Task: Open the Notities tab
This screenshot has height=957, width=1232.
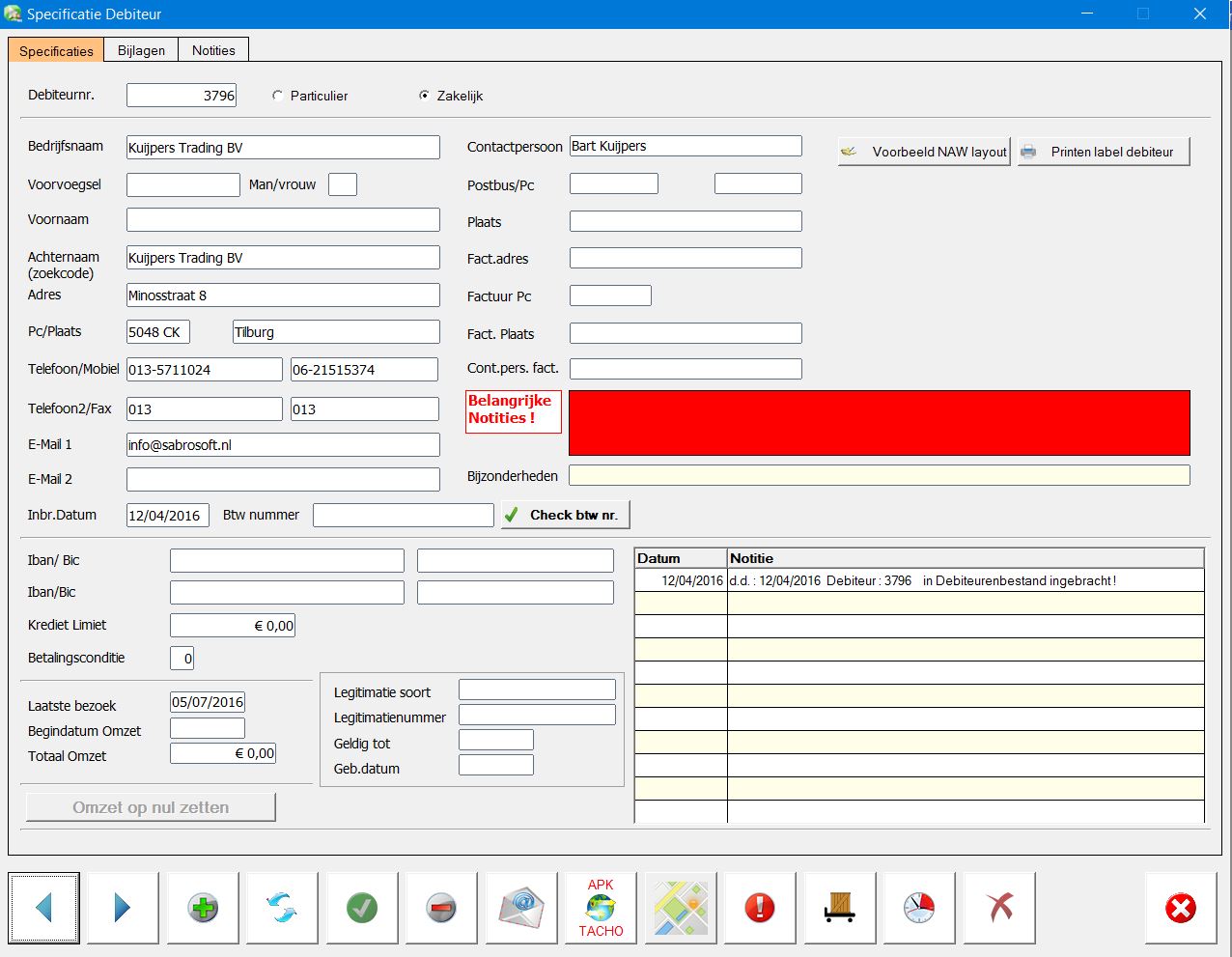Action: [x=213, y=50]
